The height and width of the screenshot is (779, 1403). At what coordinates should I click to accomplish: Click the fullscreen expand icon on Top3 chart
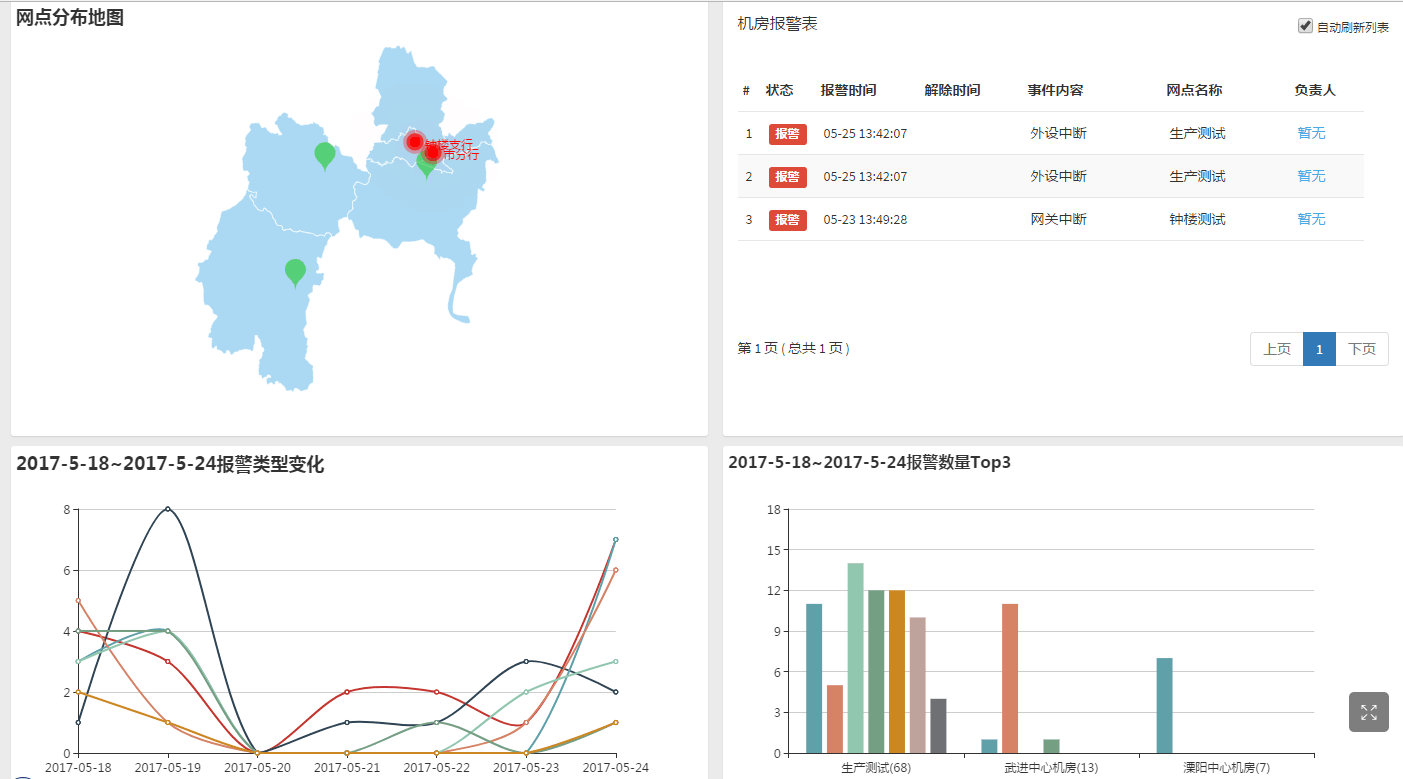pyautogui.click(x=1368, y=712)
